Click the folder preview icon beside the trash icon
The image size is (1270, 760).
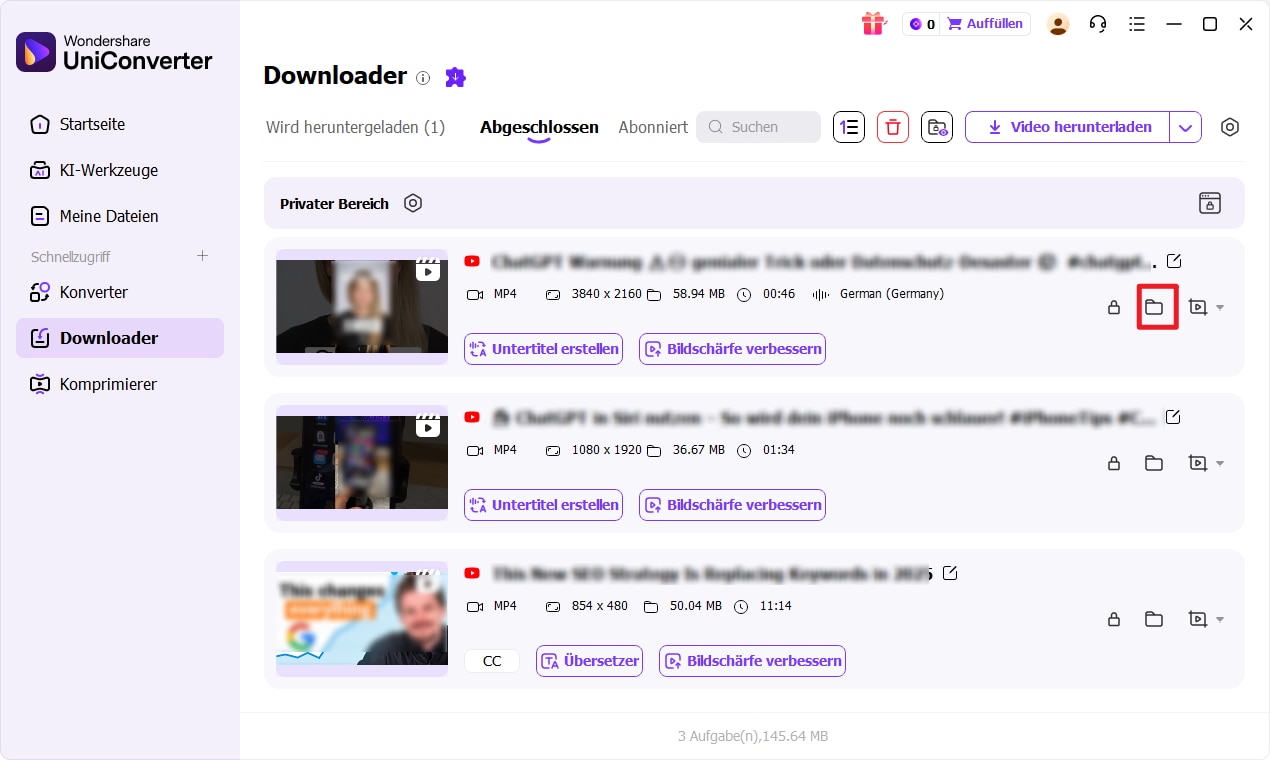pyautogui.click(x=937, y=127)
